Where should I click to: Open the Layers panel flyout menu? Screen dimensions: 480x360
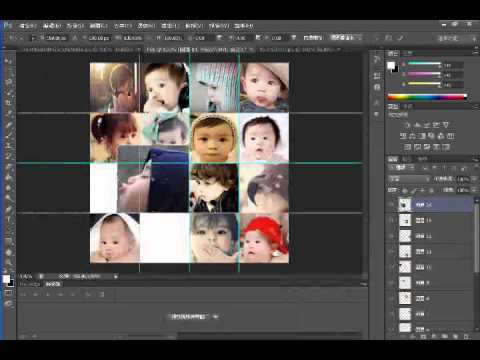[x=475, y=159]
